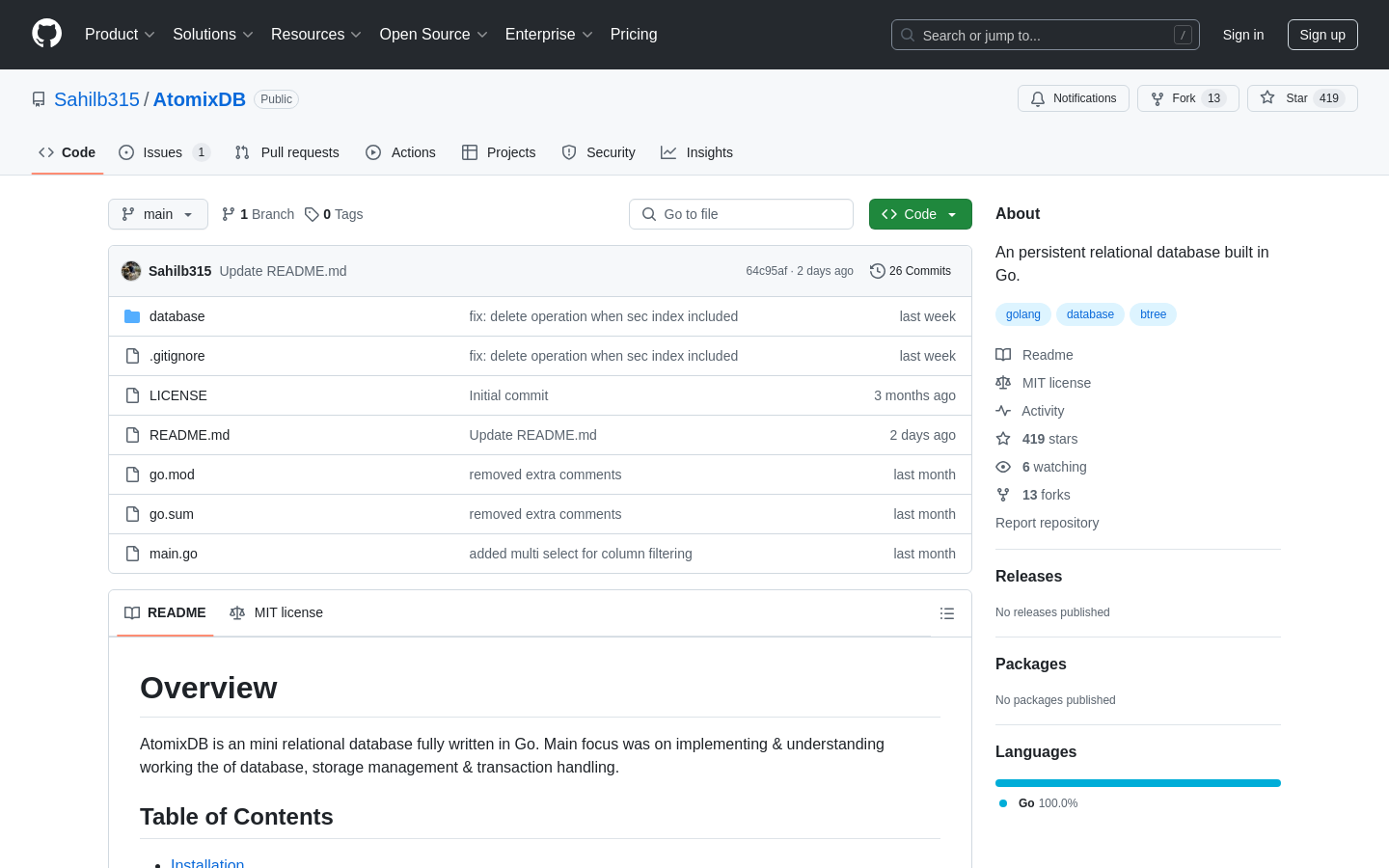This screenshot has width=1389, height=868.
Task: Click the GitHub logo icon
Action: coord(46,34)
